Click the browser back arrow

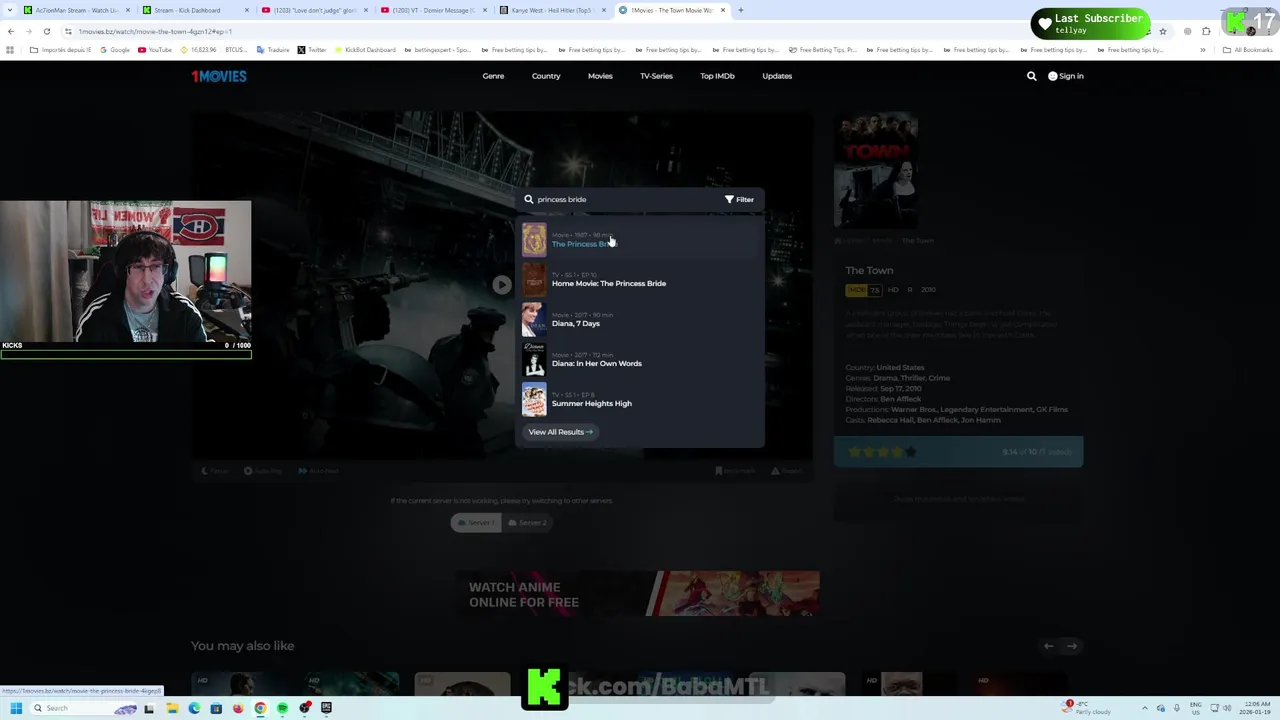click(x=11, y=31)
